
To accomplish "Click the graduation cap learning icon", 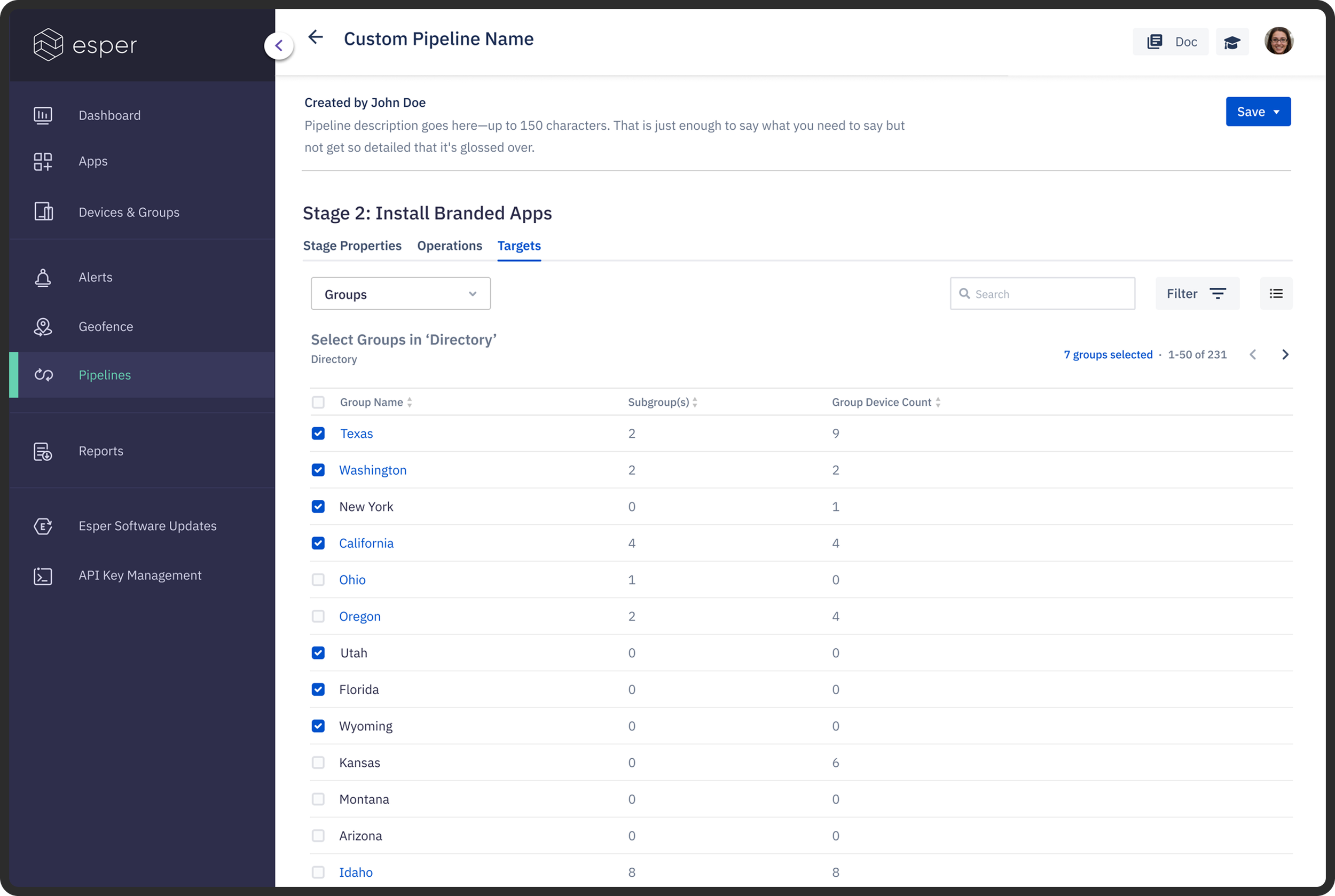I will [1231, 42].
